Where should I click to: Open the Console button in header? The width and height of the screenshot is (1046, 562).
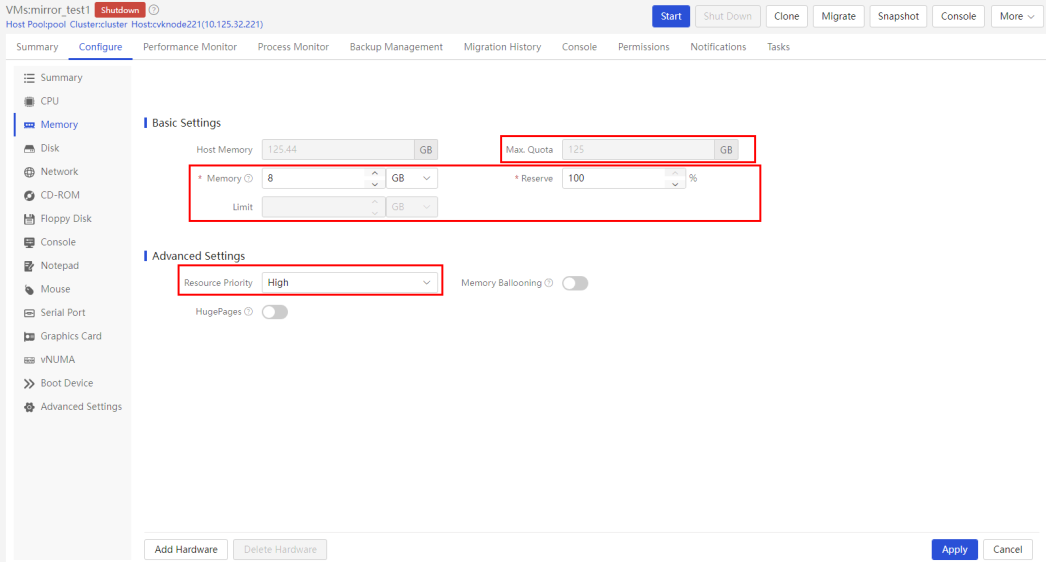(x=959, y=16)
